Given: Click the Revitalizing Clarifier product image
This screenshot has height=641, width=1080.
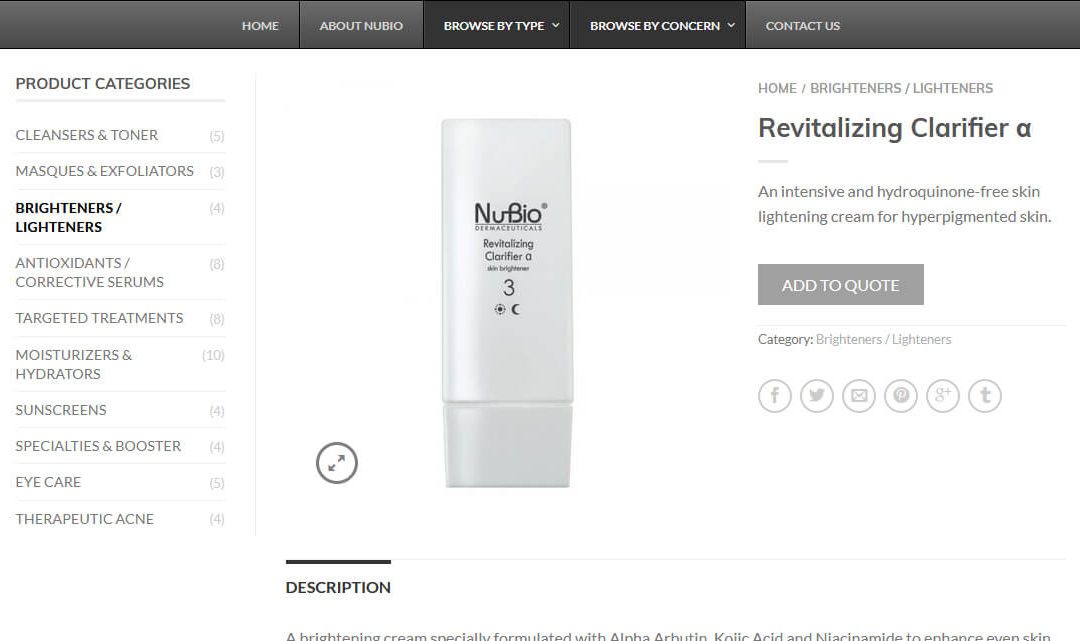Looking at the screenshot, I should point(507,303).
